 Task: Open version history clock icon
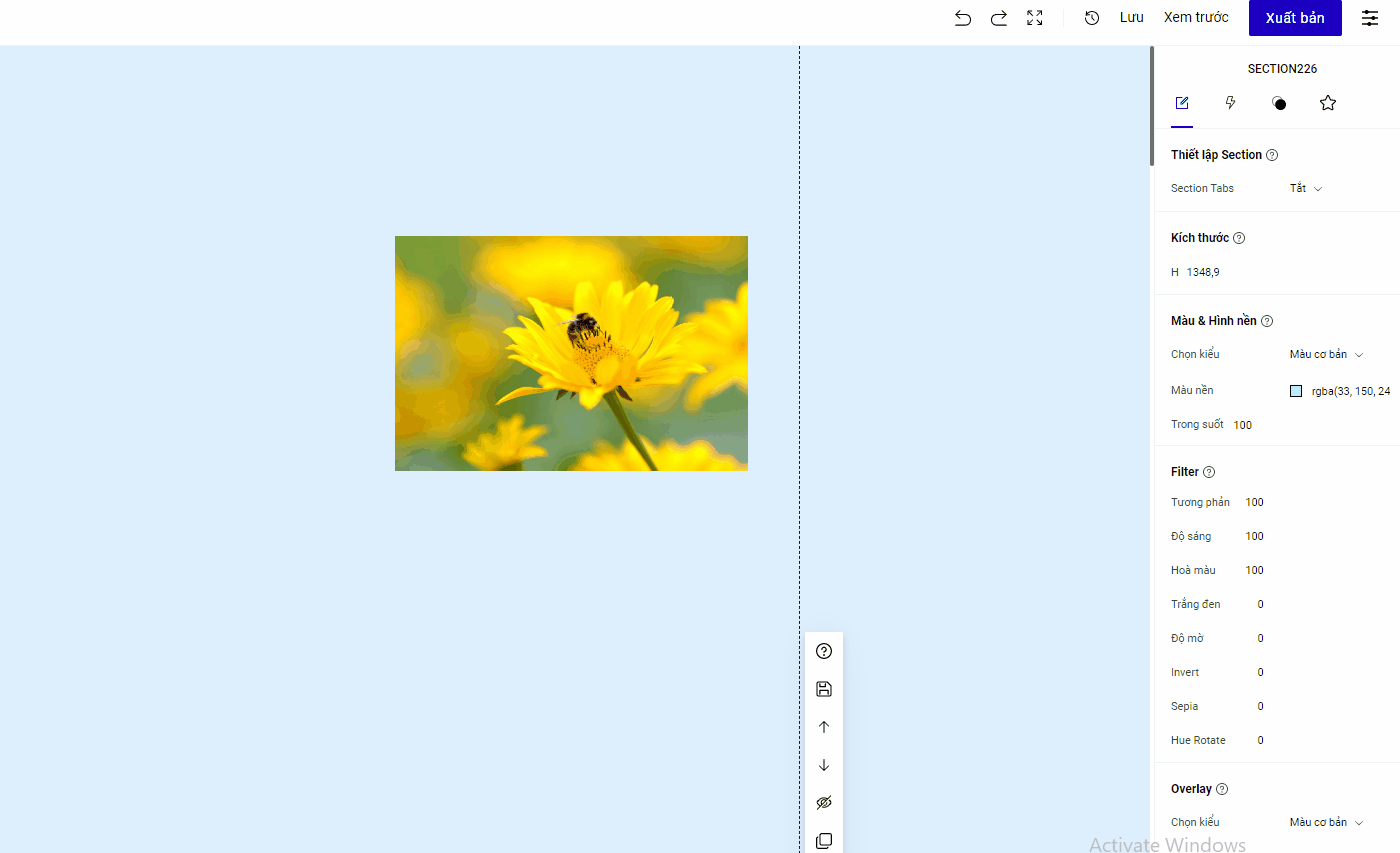(1092, 18)
